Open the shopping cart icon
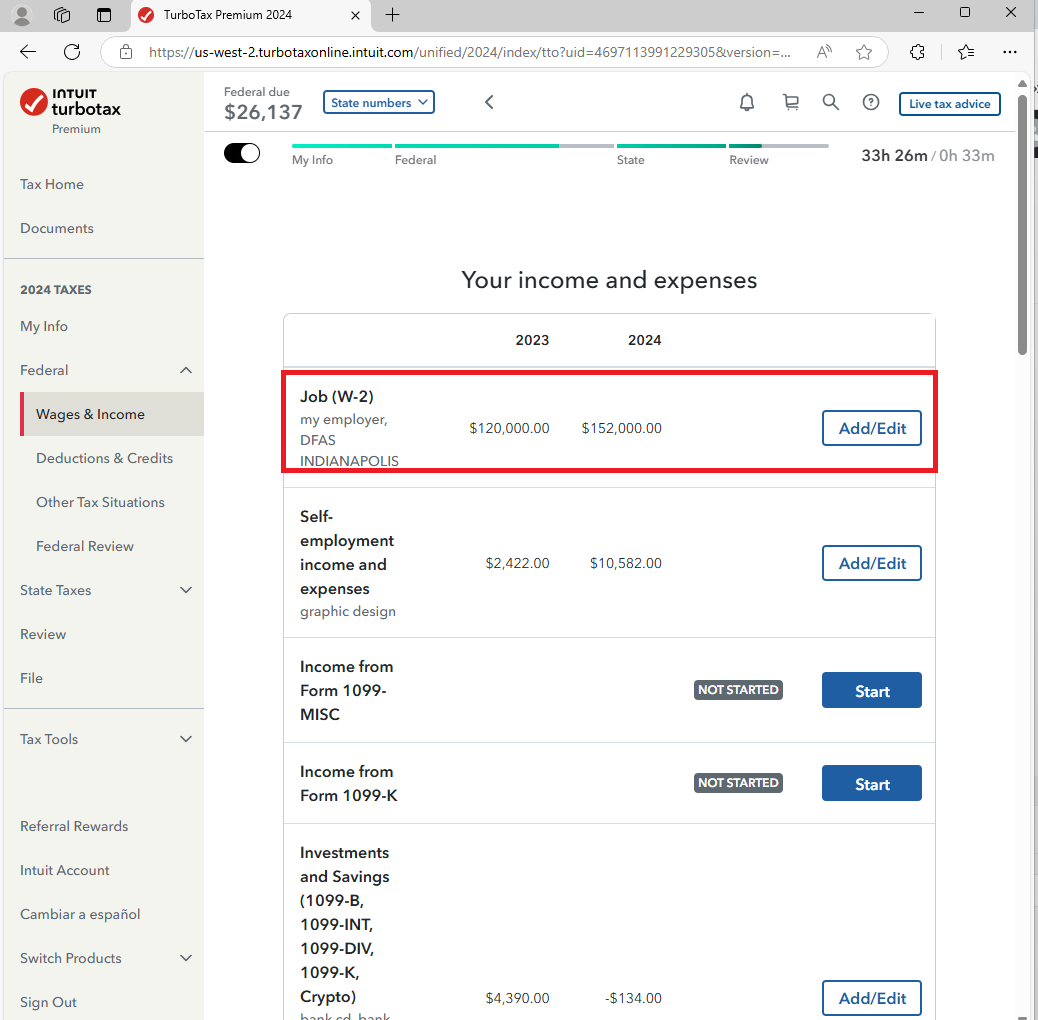 (x=790, y=103)
